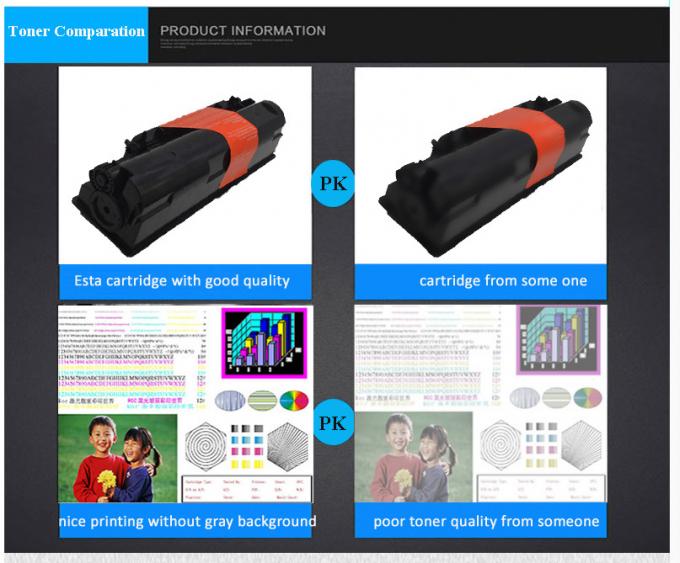This screenshot has height=563, width=680.
Task: Click the vivid color wheel oval
Action: 294,401
